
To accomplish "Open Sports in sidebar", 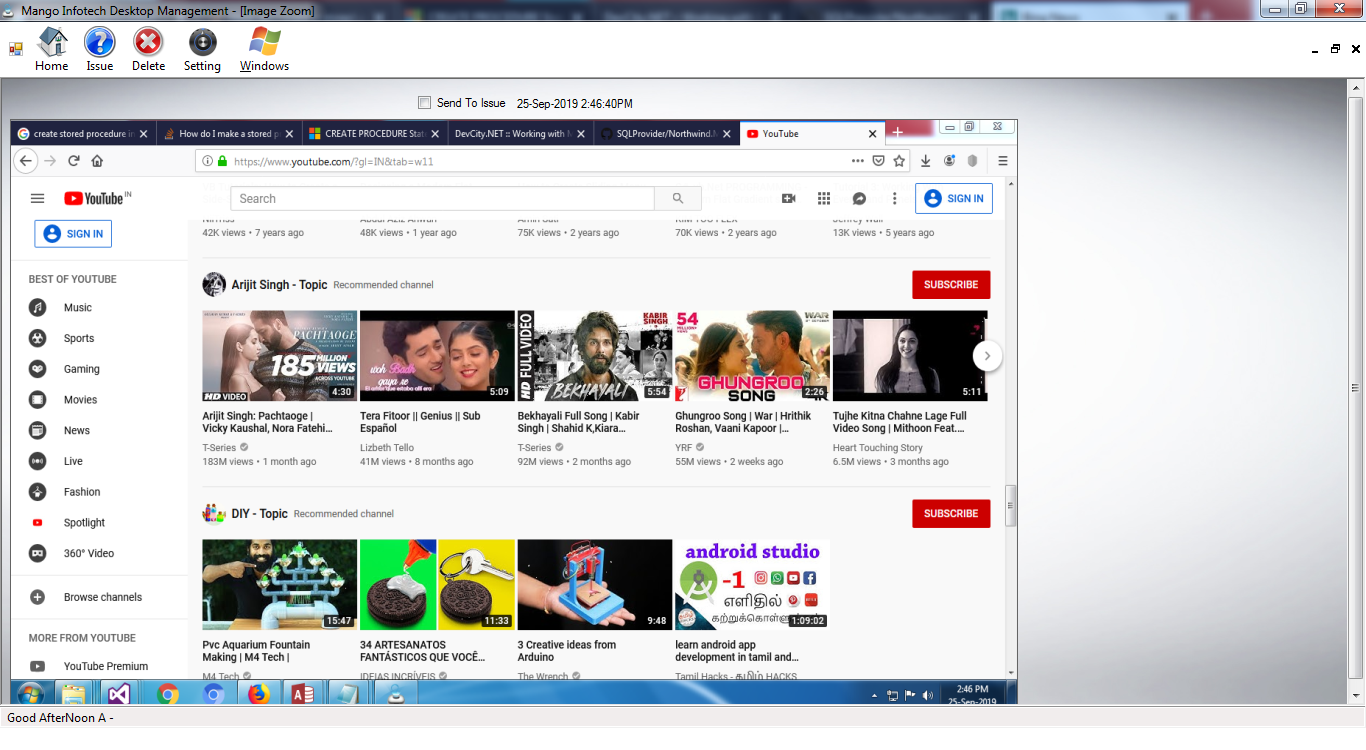I will (100, 338).
